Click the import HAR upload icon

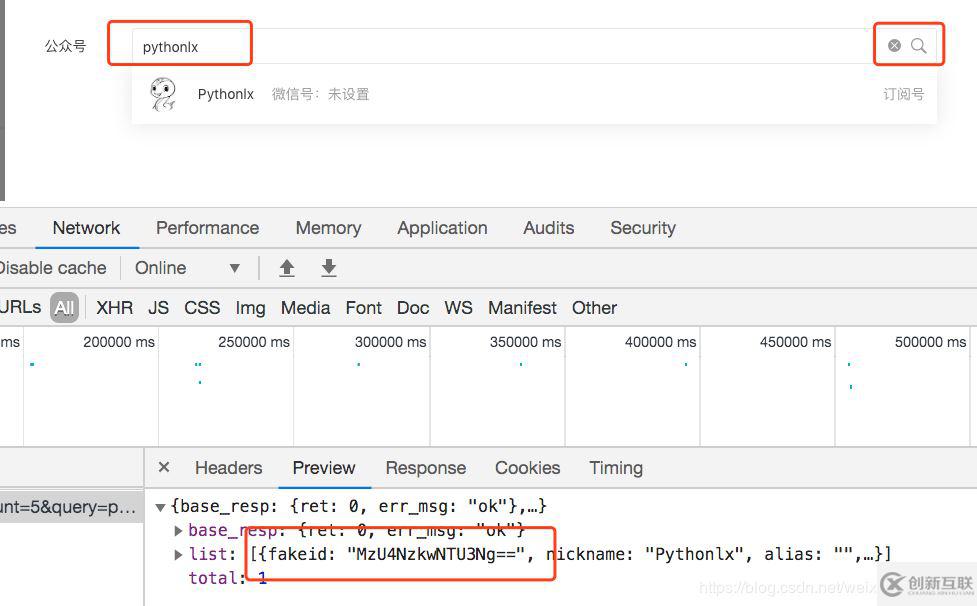(287, 268)
